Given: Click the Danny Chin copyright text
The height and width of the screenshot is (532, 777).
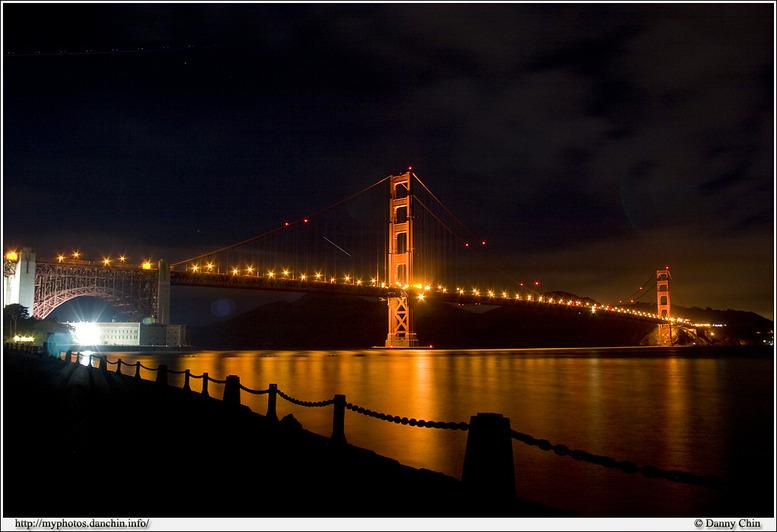Looking at the screenshot, I should coord(727,524).
